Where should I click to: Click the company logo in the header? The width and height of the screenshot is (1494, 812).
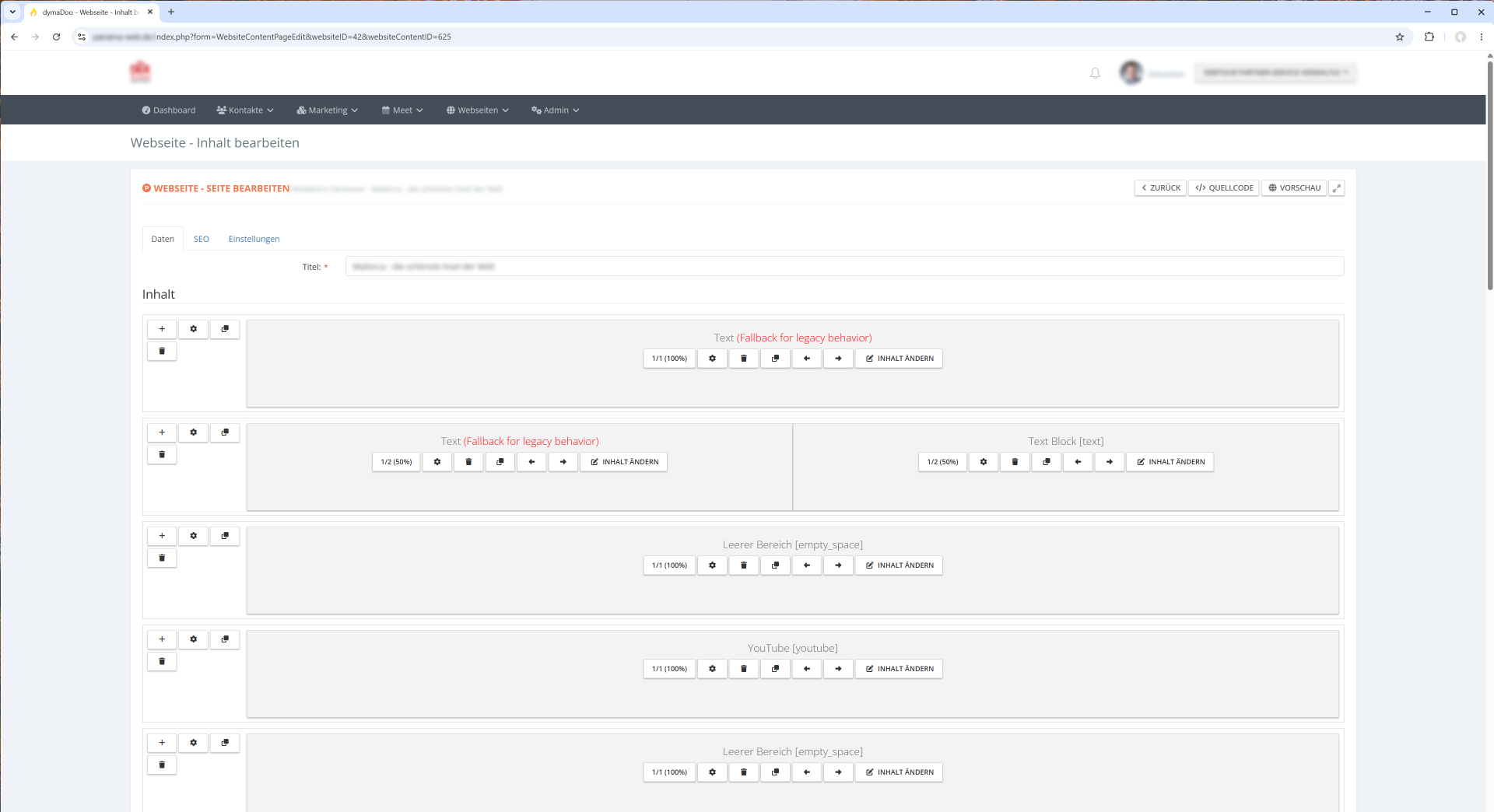pos(140,72)
